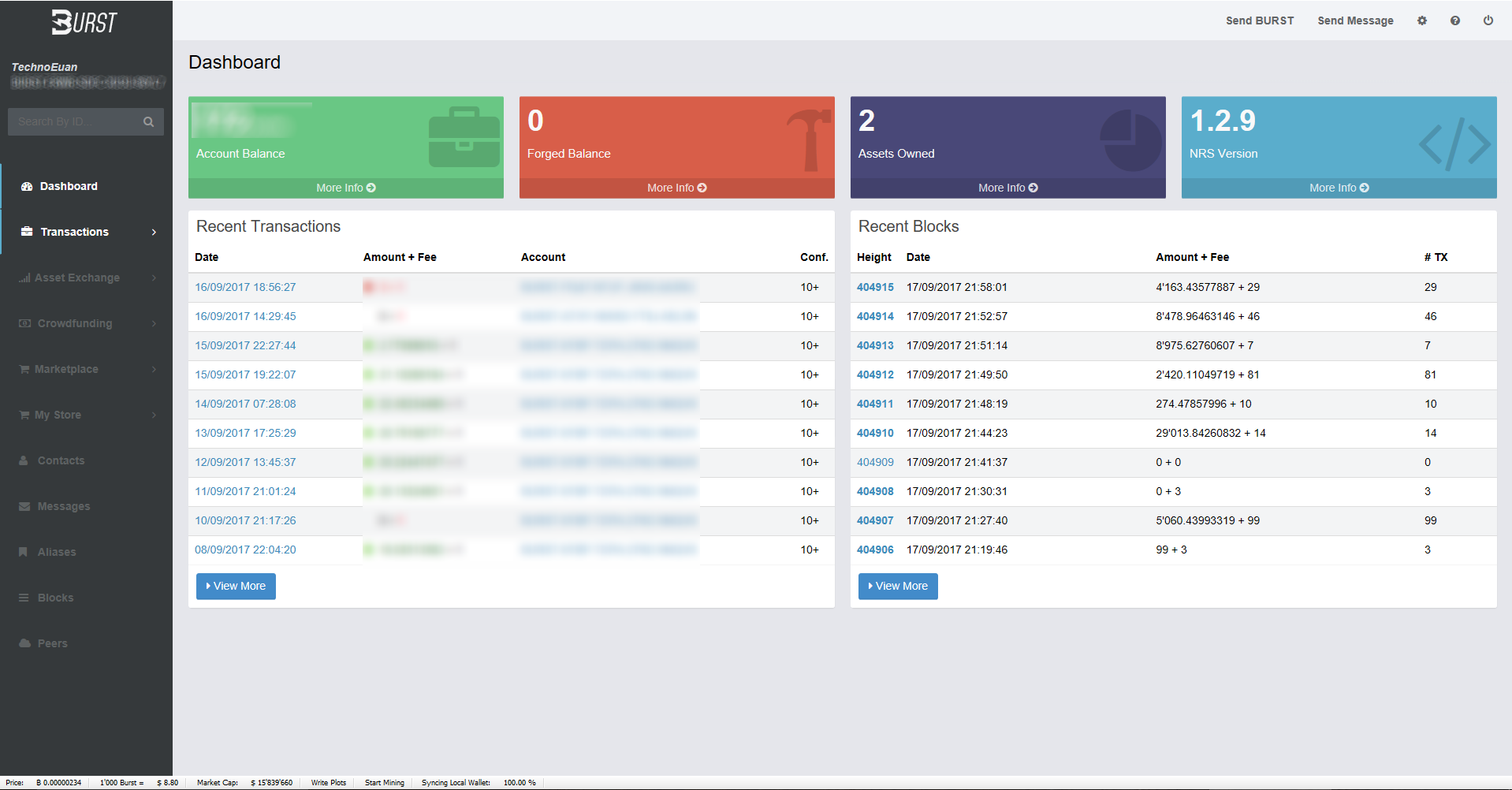Image resolution: width=1512 pixels, height=790 pixels.
Task: Click the Transactions briefcase icon in sidebar
Action: coord(27,232)
